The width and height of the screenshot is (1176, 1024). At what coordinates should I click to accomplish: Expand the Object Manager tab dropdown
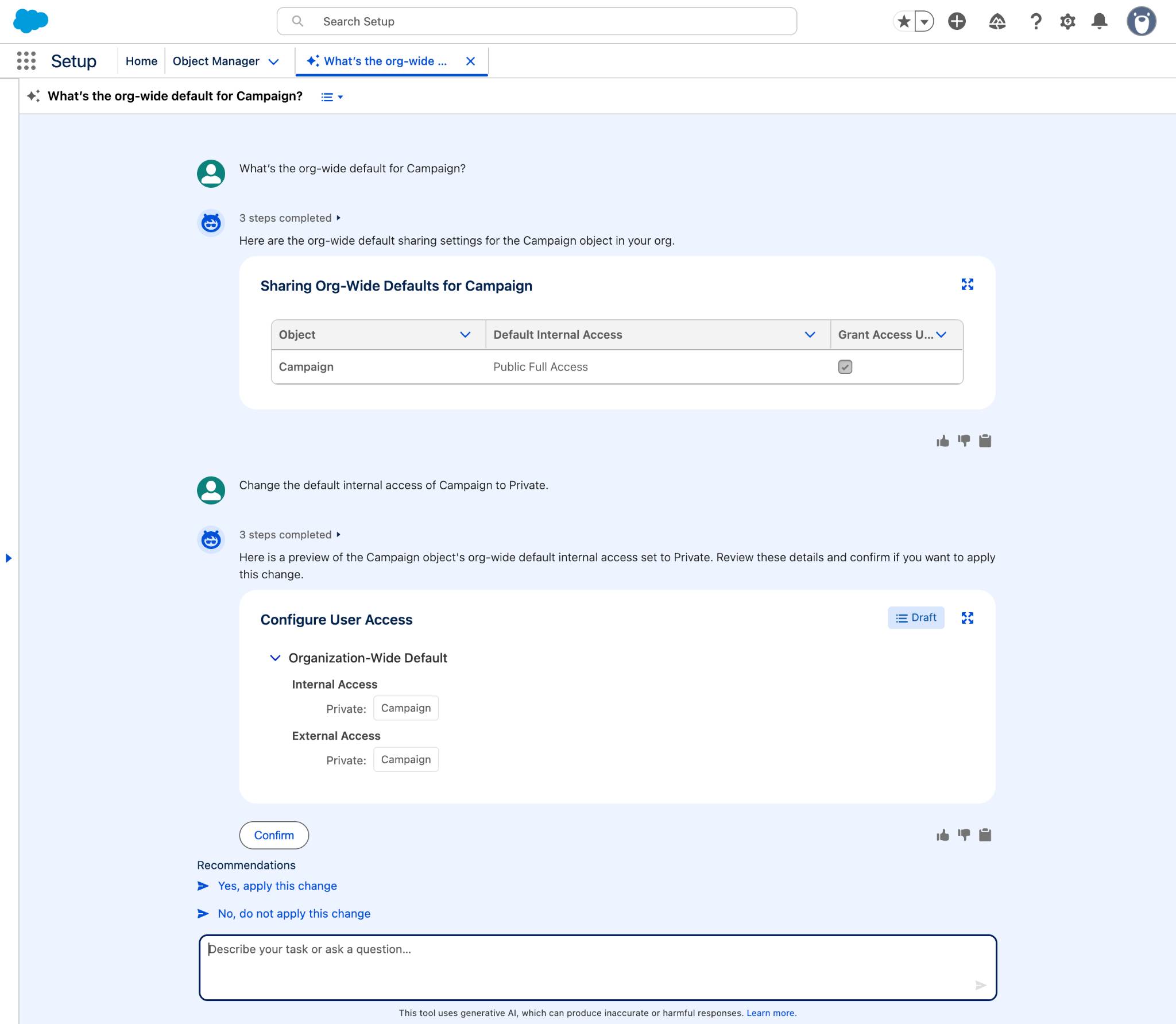click(274, 61)
